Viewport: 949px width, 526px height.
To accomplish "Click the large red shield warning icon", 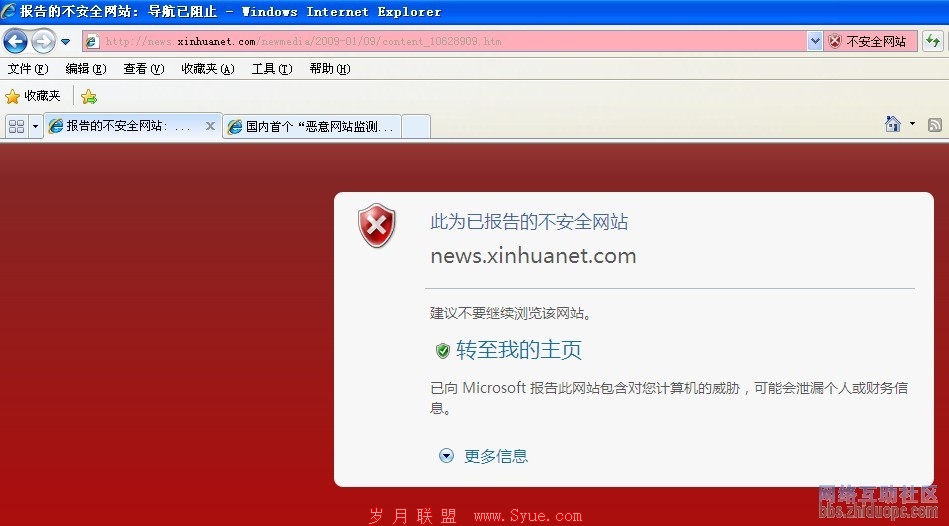I will click(376, 226).
